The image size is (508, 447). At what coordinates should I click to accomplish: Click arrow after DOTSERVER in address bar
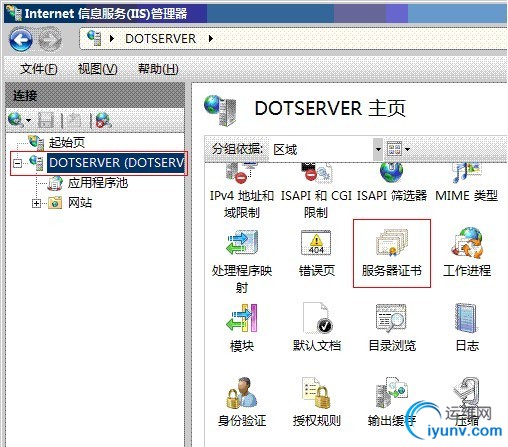(x=211, y=39)
